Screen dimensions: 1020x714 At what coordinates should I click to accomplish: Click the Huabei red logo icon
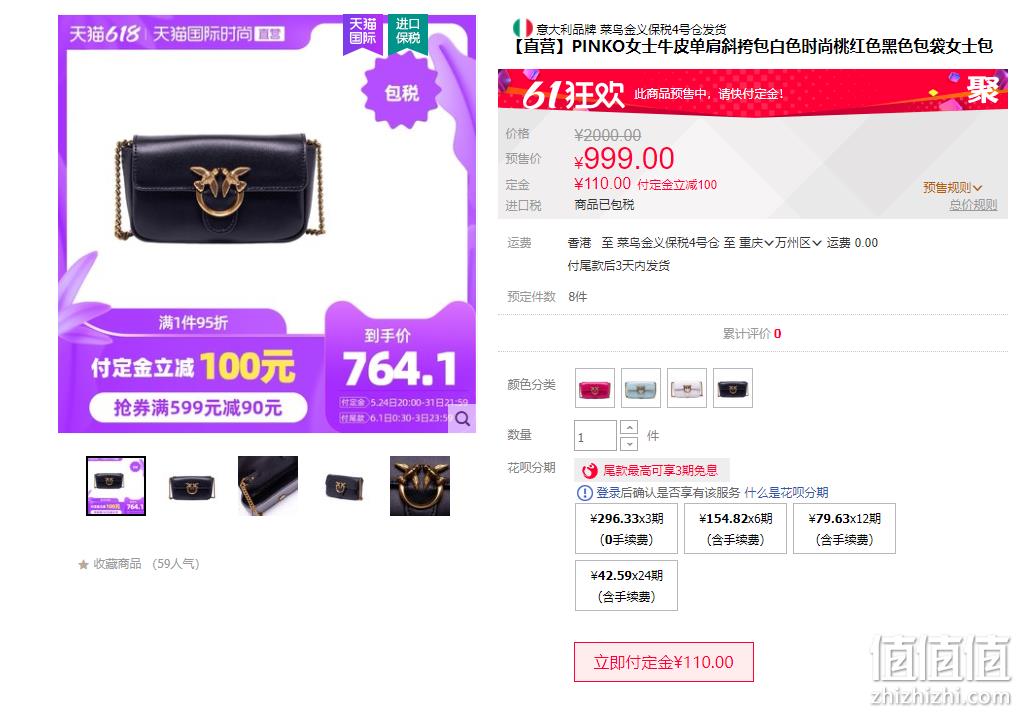point(589,471)
